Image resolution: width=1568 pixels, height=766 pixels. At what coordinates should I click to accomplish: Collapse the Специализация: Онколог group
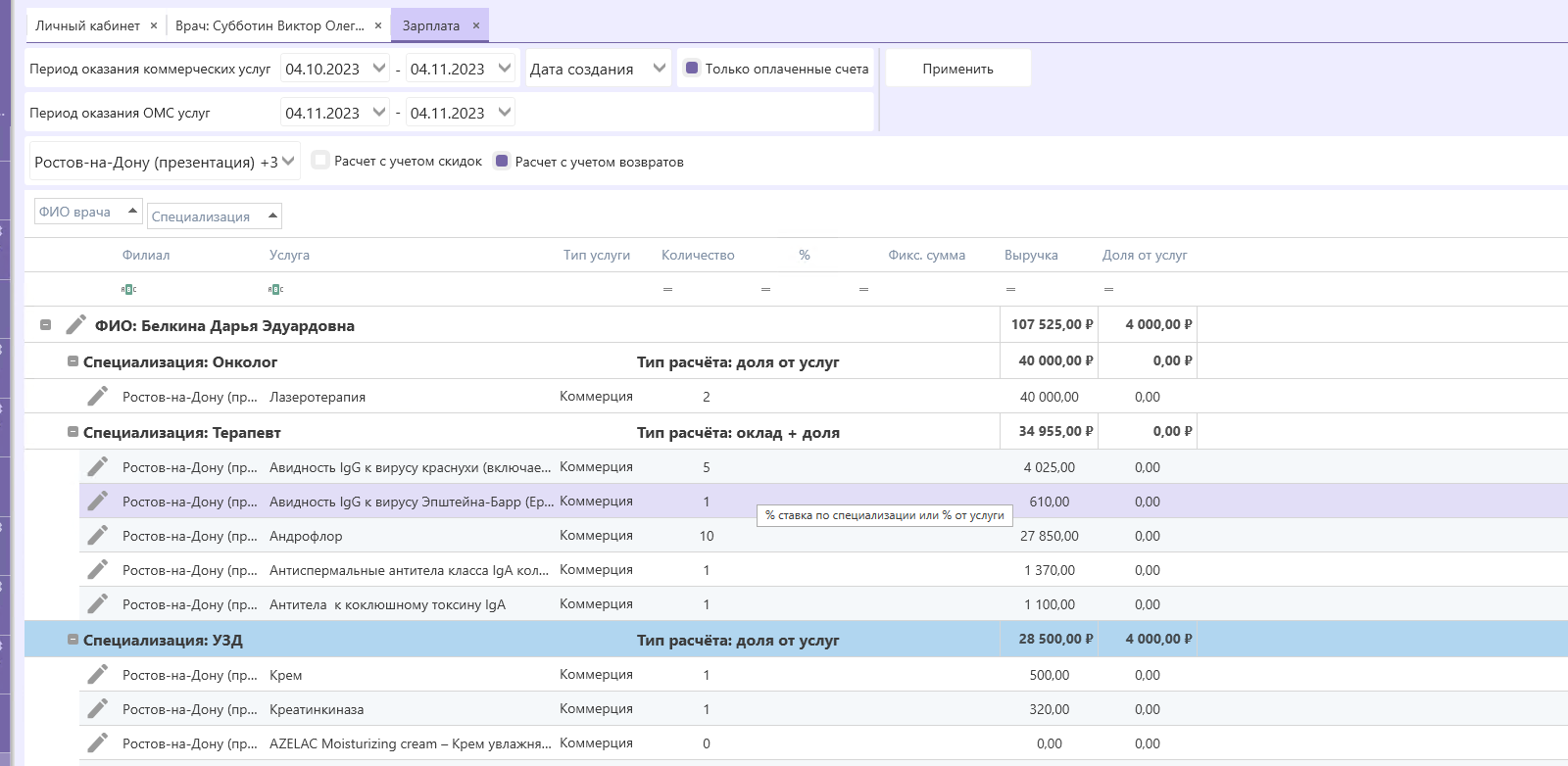point(73,361)
